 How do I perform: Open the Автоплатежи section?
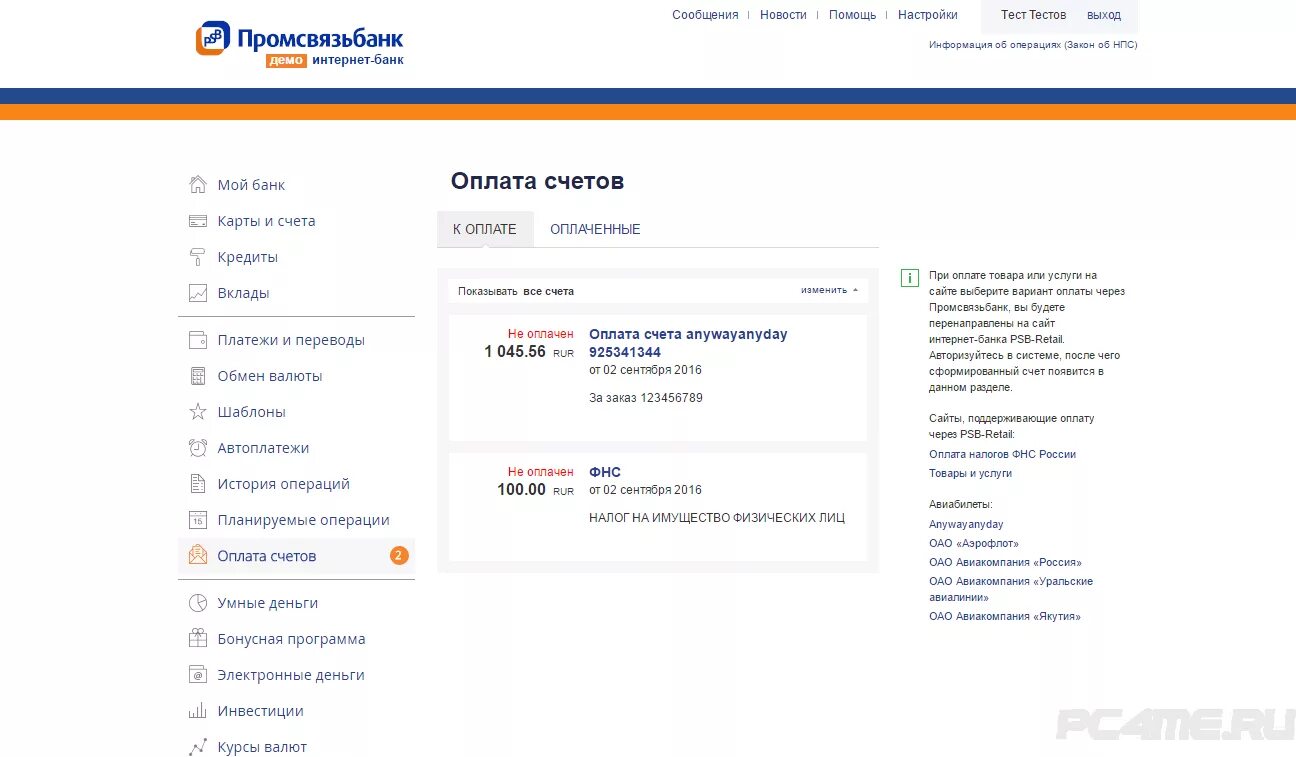coord(263,448)
